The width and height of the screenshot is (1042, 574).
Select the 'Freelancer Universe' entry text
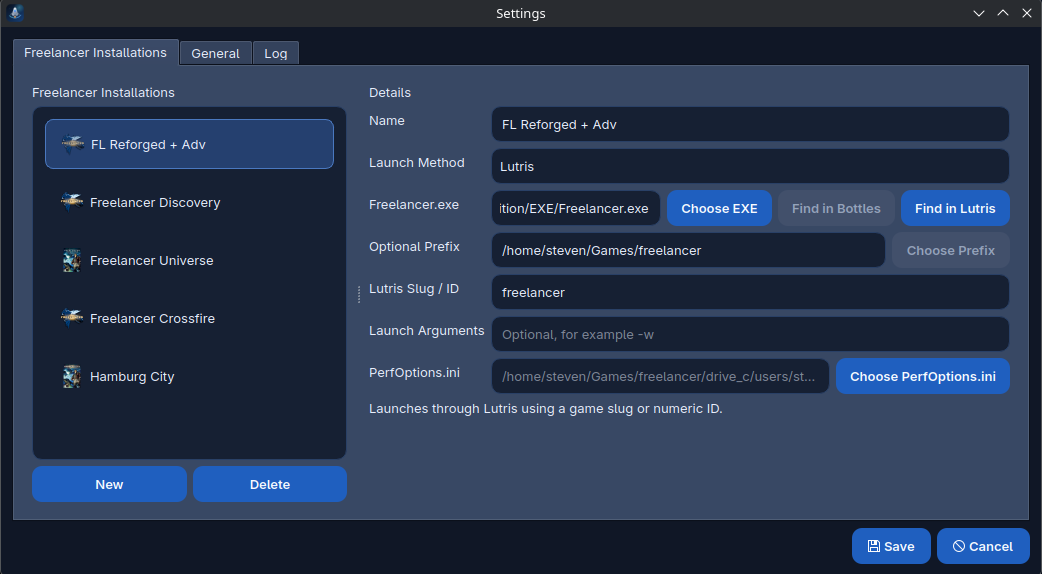coord(152,260)
